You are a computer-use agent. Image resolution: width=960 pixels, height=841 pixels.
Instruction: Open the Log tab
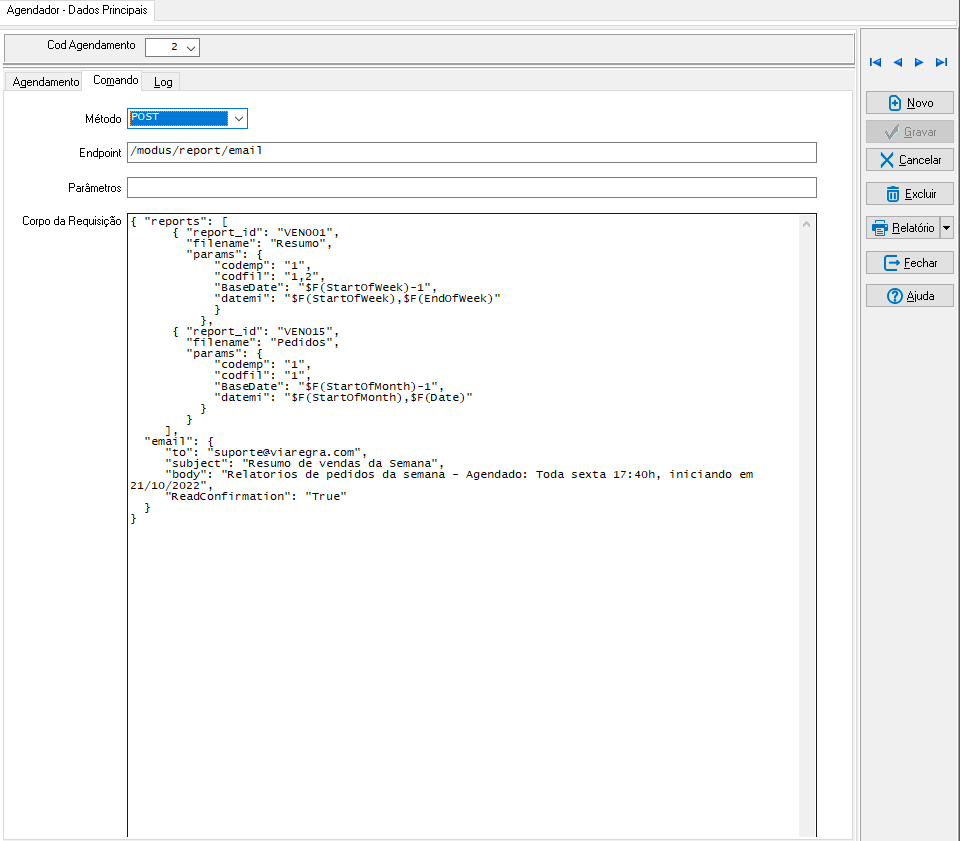point(162,82)
